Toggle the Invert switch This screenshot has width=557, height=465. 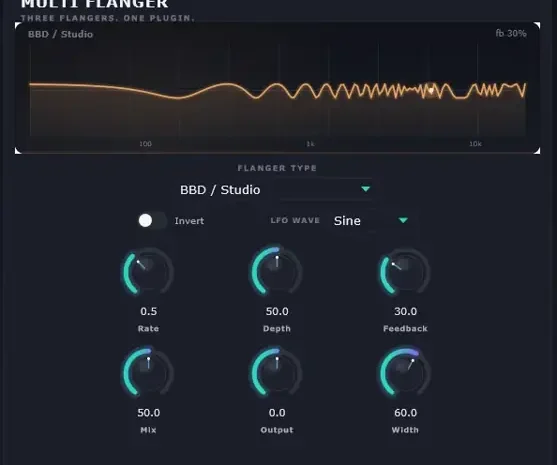tap(152, 221)
